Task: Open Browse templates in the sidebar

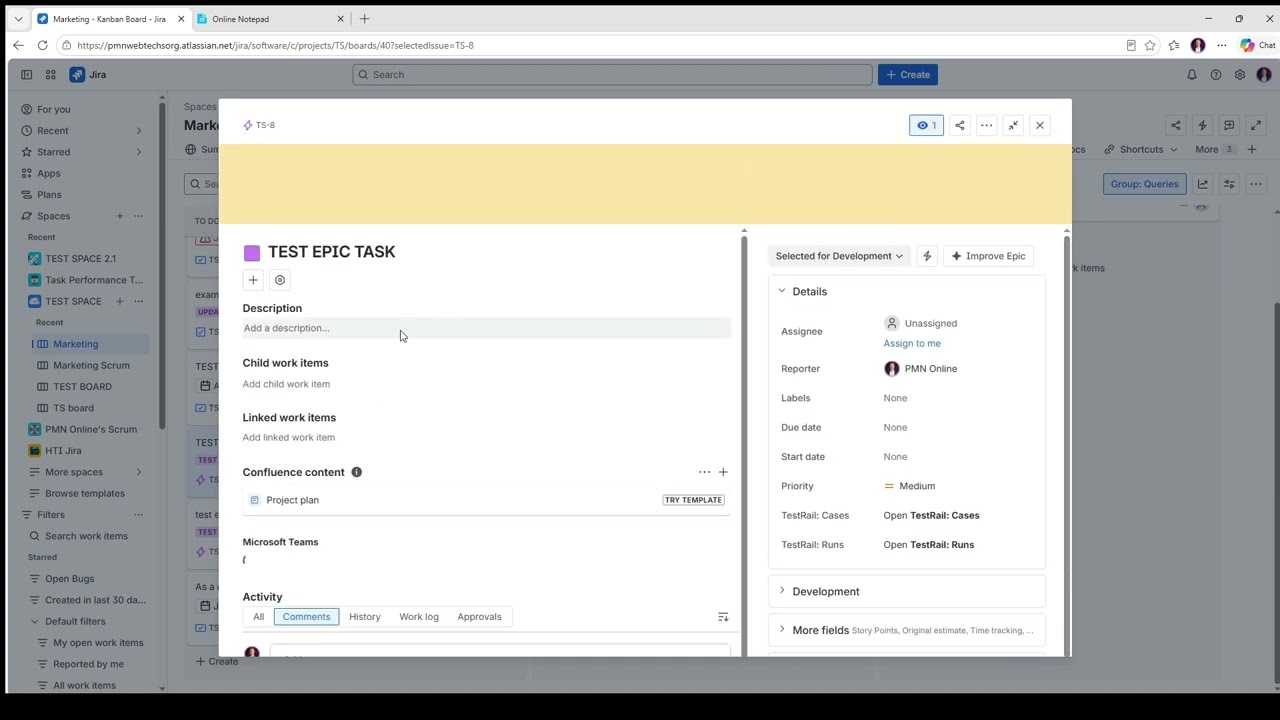Action: pyautogui.click(x=85, y=493)
